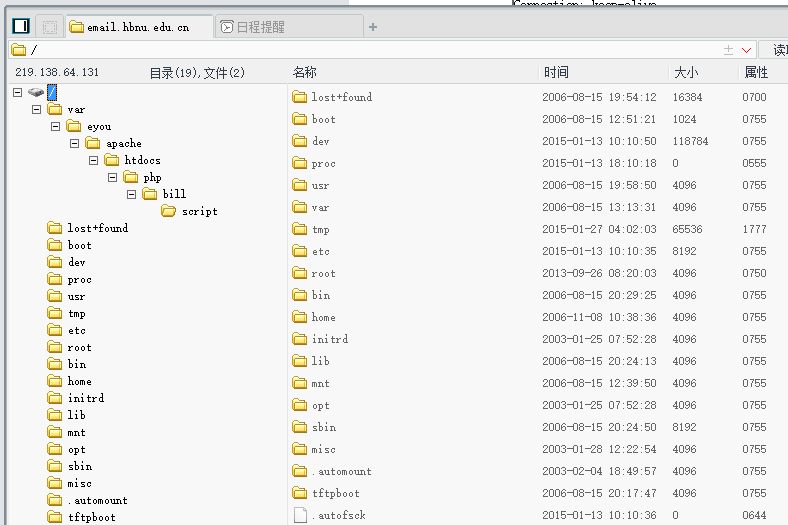This screenshot has height=525, width=788.
Task: Select tmp folder in left tree
Action: click(x=67, y=313)
